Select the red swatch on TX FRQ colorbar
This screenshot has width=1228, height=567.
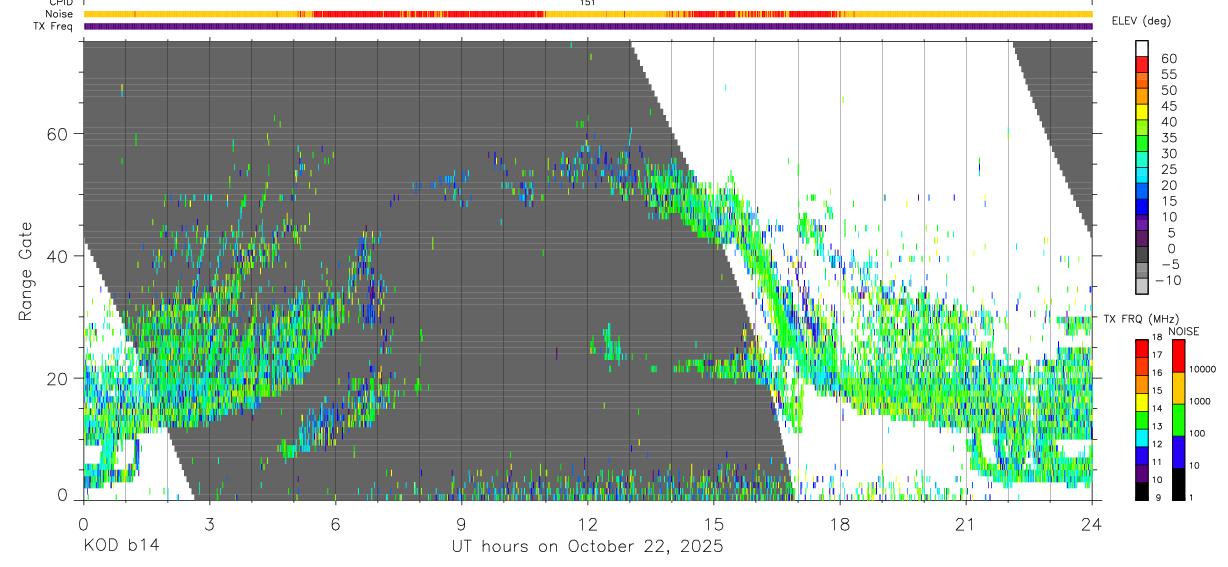1142,348
